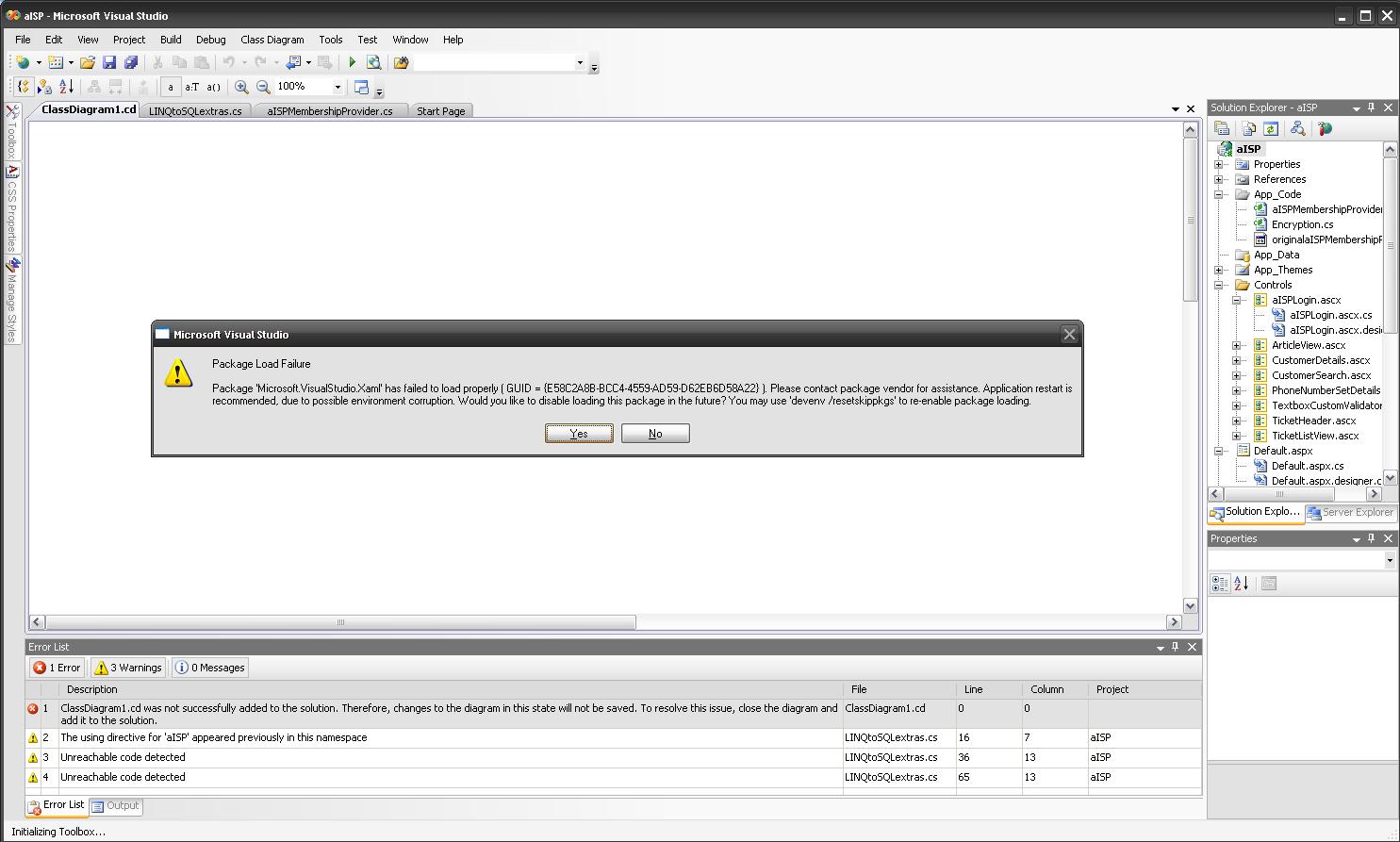Open the Class Diagram menu
This screenshot has width=1400, height=842.
pyautogui.click(x=272, y=40)
